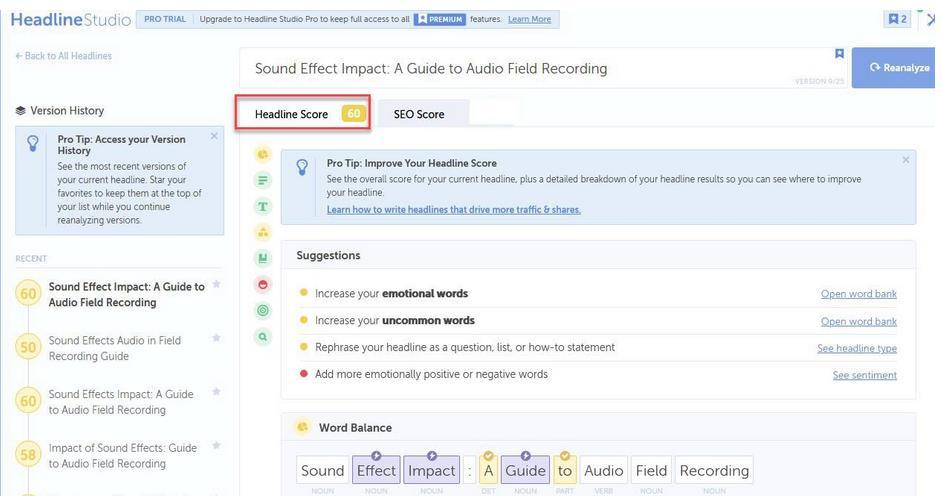Star the 'Sound Effects Impact' version

(216, 392)
